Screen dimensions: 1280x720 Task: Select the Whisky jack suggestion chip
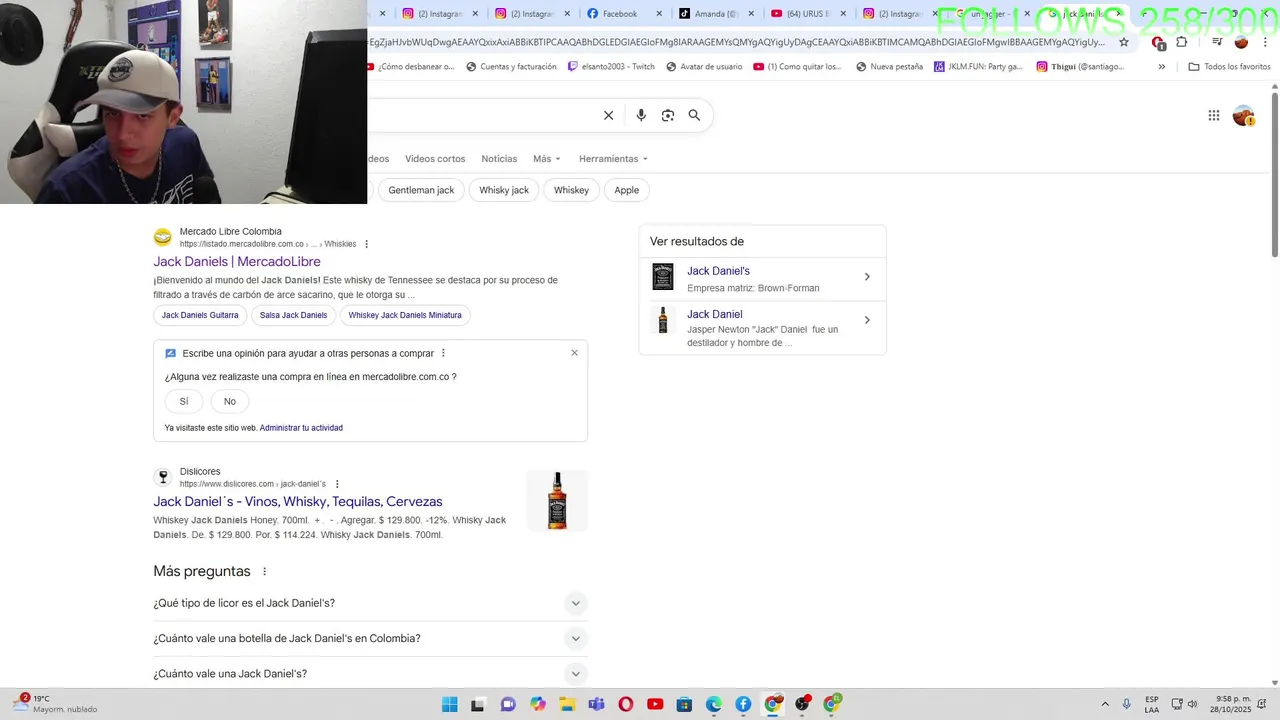(504, 190)
